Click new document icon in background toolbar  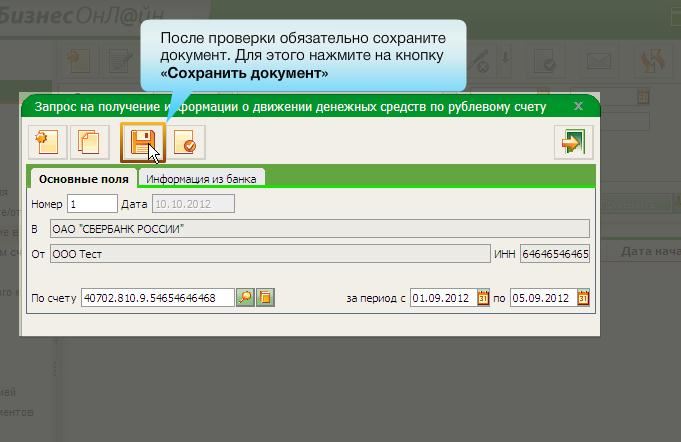coord(79,61)
